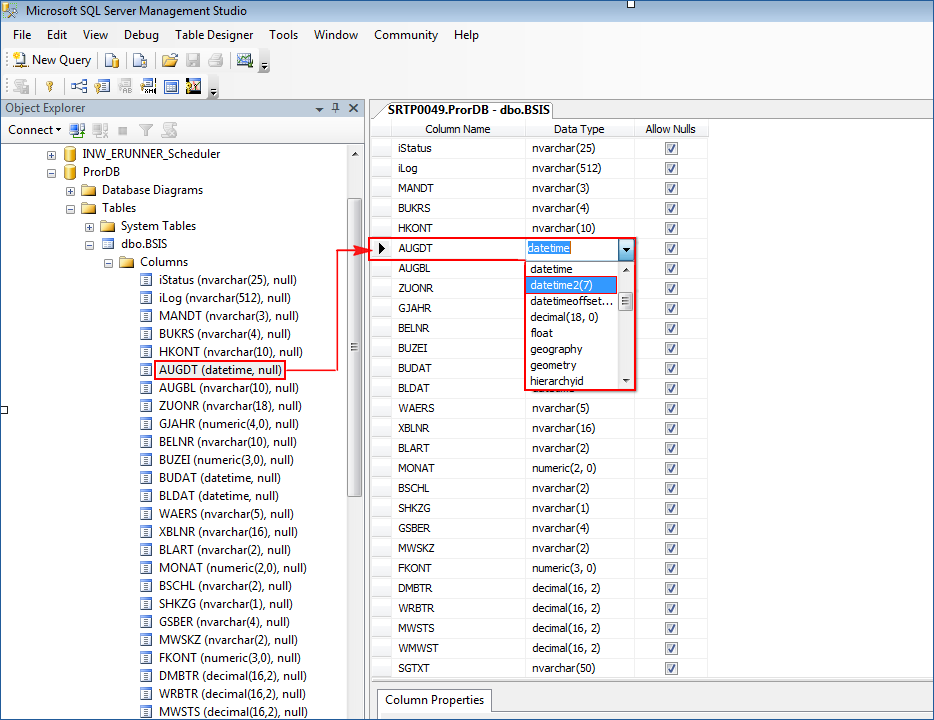The width and height of the screenshot is (934, 720).
Task: Click the Generate Change Script icon
Action: [21, 86]
